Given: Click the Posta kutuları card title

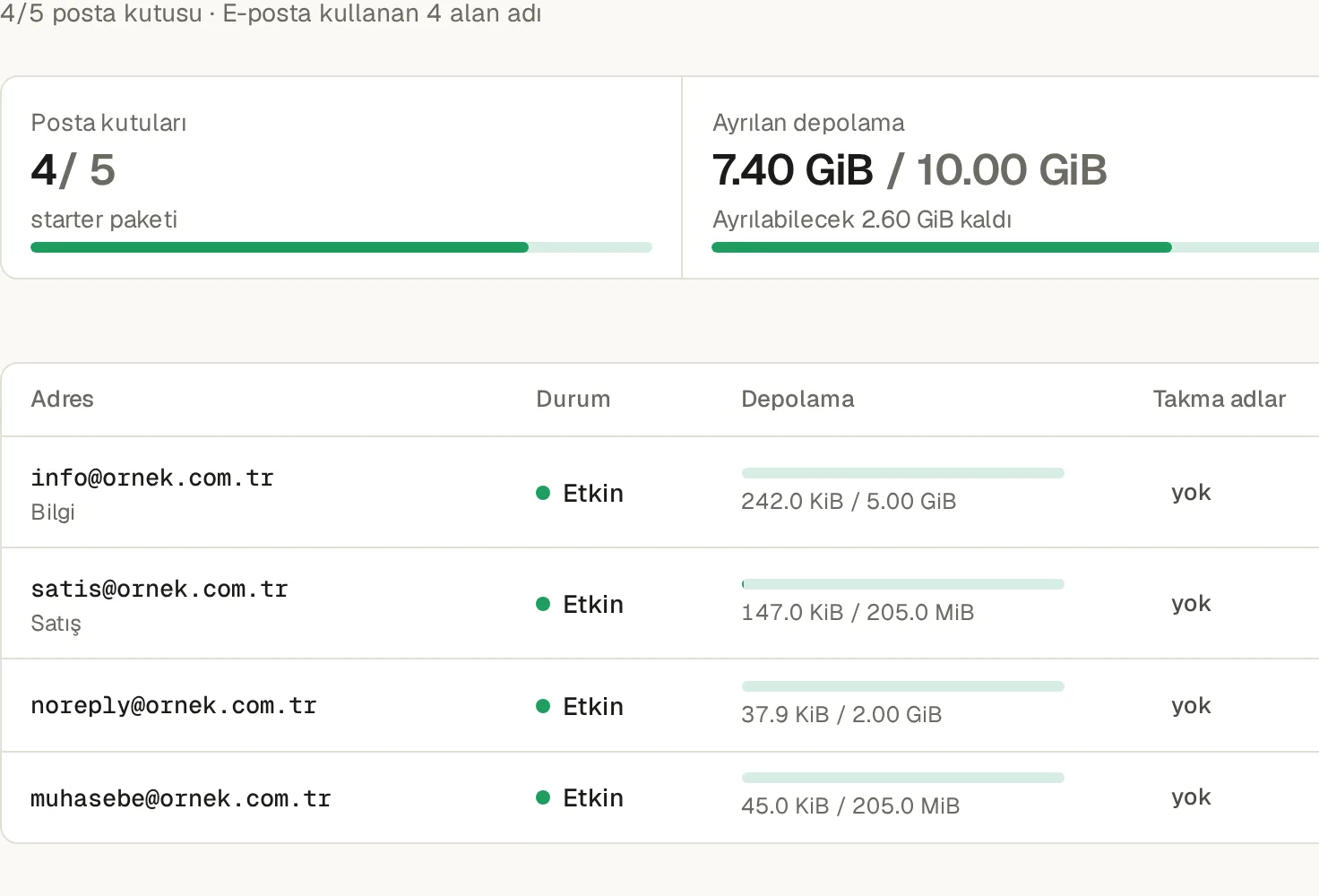Looking at the screenshot, I should [108, 123].
